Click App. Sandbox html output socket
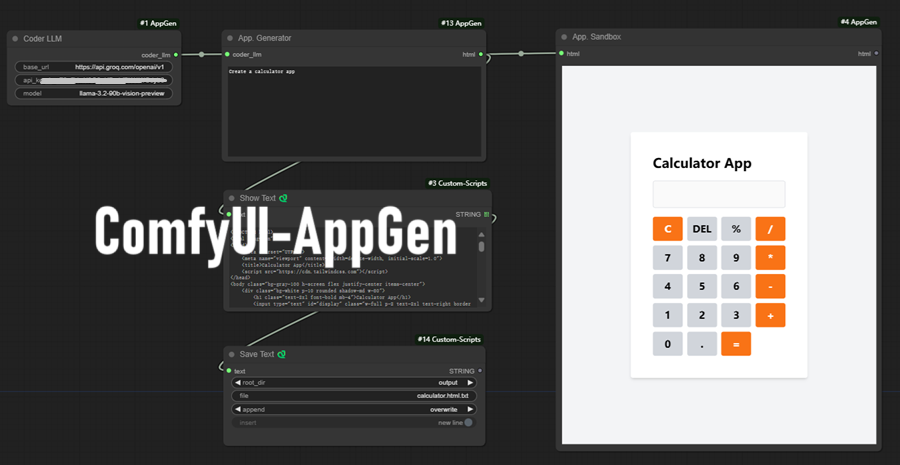This screenshot has height=465, width=900. 876,53
